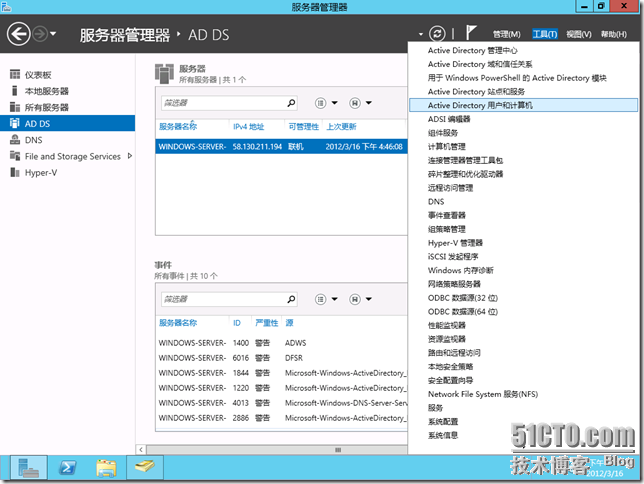
Task: Select event 4013 DNS-Server row
Action: (x=281, y=403)
